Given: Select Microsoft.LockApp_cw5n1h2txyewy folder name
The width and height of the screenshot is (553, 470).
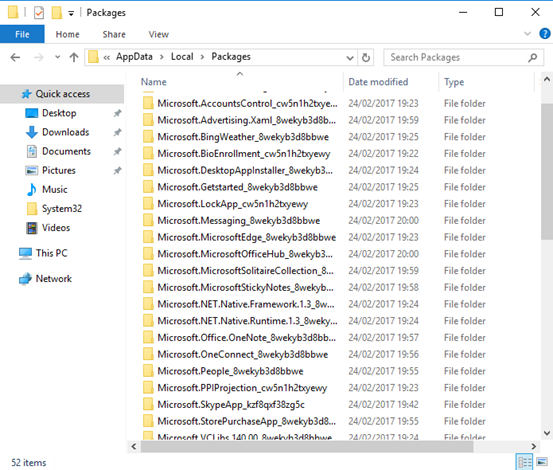Looking at the screenshot, I should [232, 204].
